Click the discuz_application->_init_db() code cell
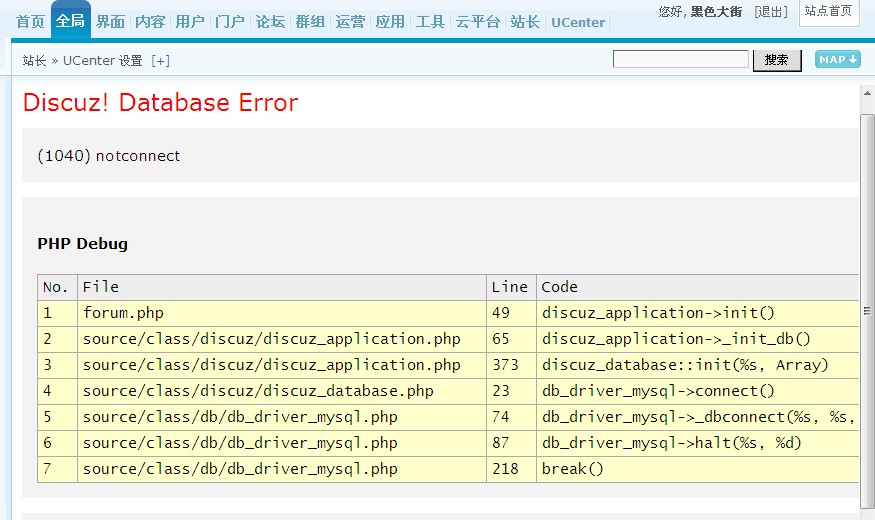This screenshot has height=520, width=875. [698, 339]
